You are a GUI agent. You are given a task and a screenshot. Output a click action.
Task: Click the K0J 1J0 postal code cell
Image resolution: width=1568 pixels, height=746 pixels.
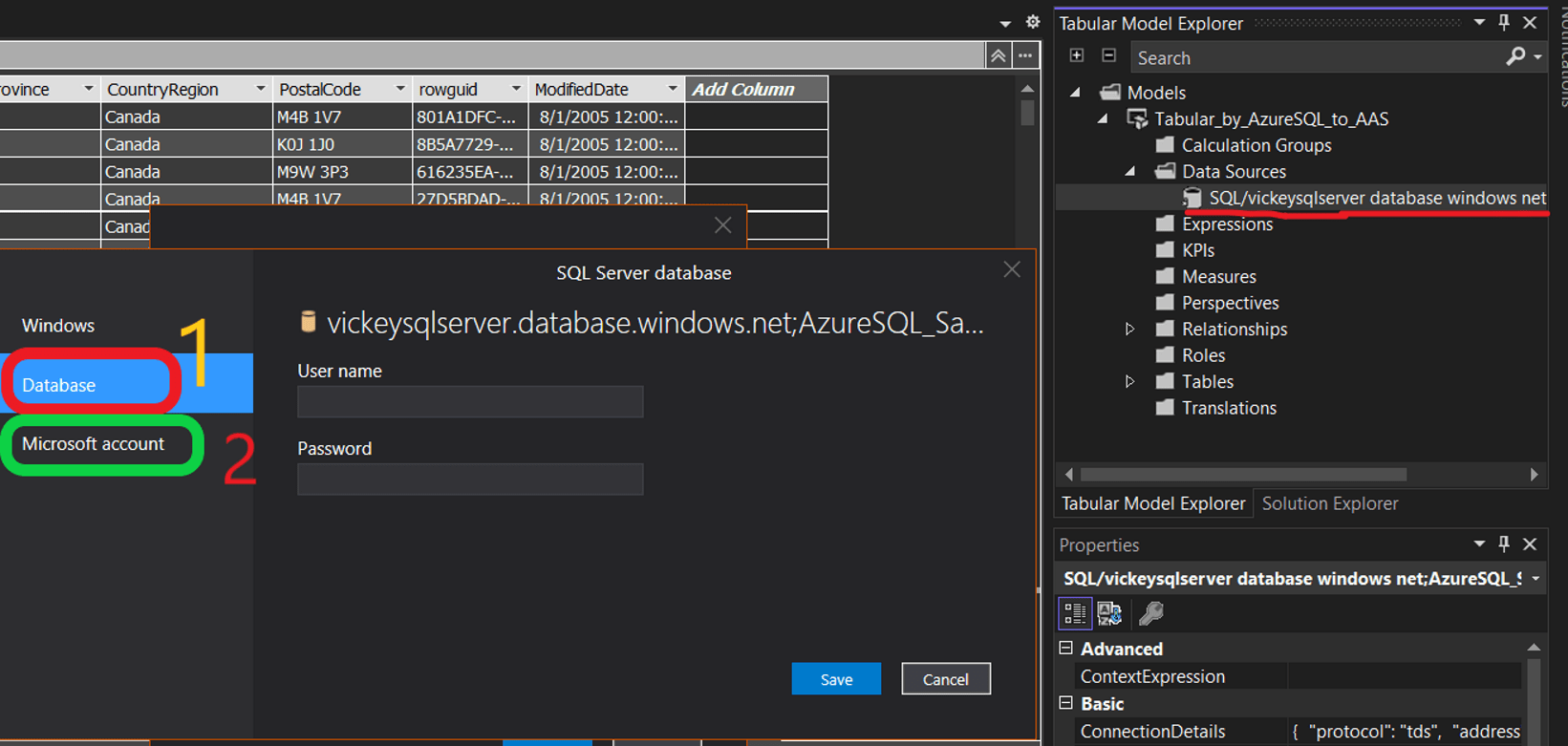pos(342,144)
